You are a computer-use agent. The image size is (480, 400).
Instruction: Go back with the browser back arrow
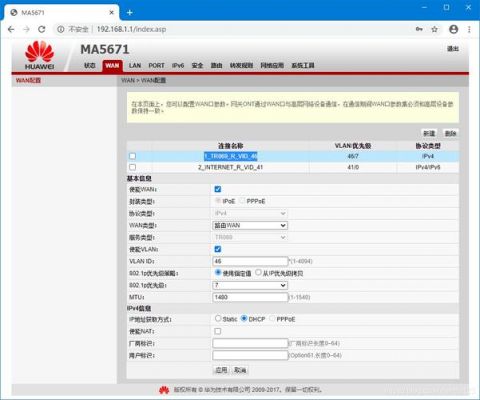point(11,29)
